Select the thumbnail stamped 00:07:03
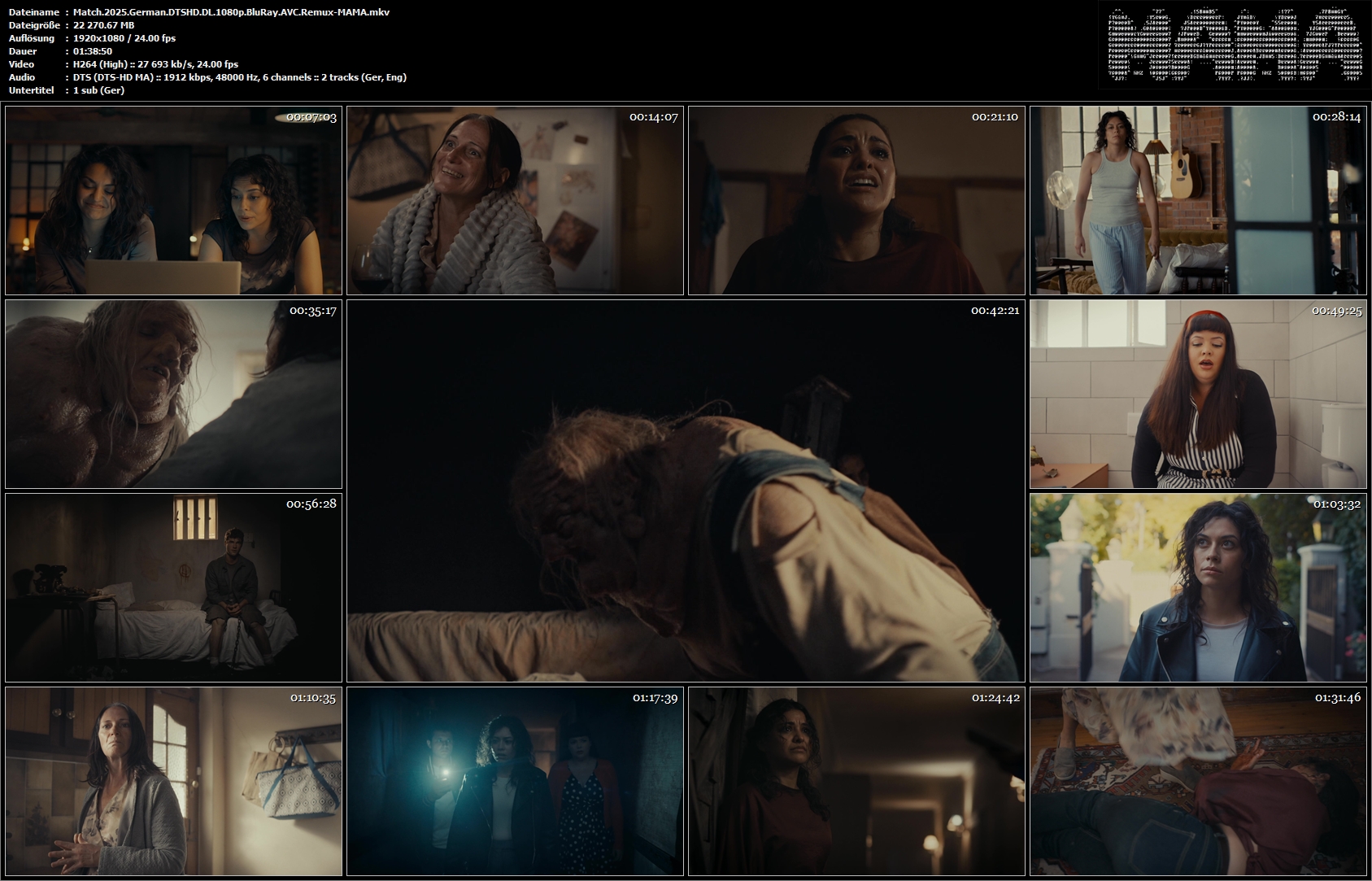 173,200
